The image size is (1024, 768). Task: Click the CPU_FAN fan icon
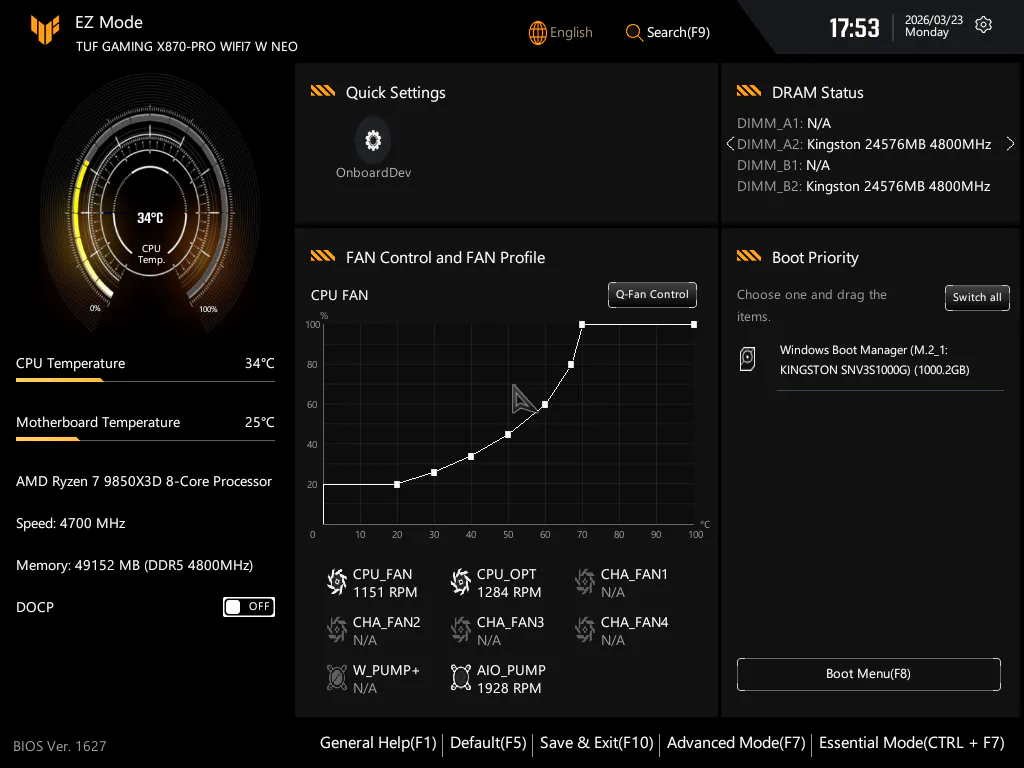click(x=337, y=582)
